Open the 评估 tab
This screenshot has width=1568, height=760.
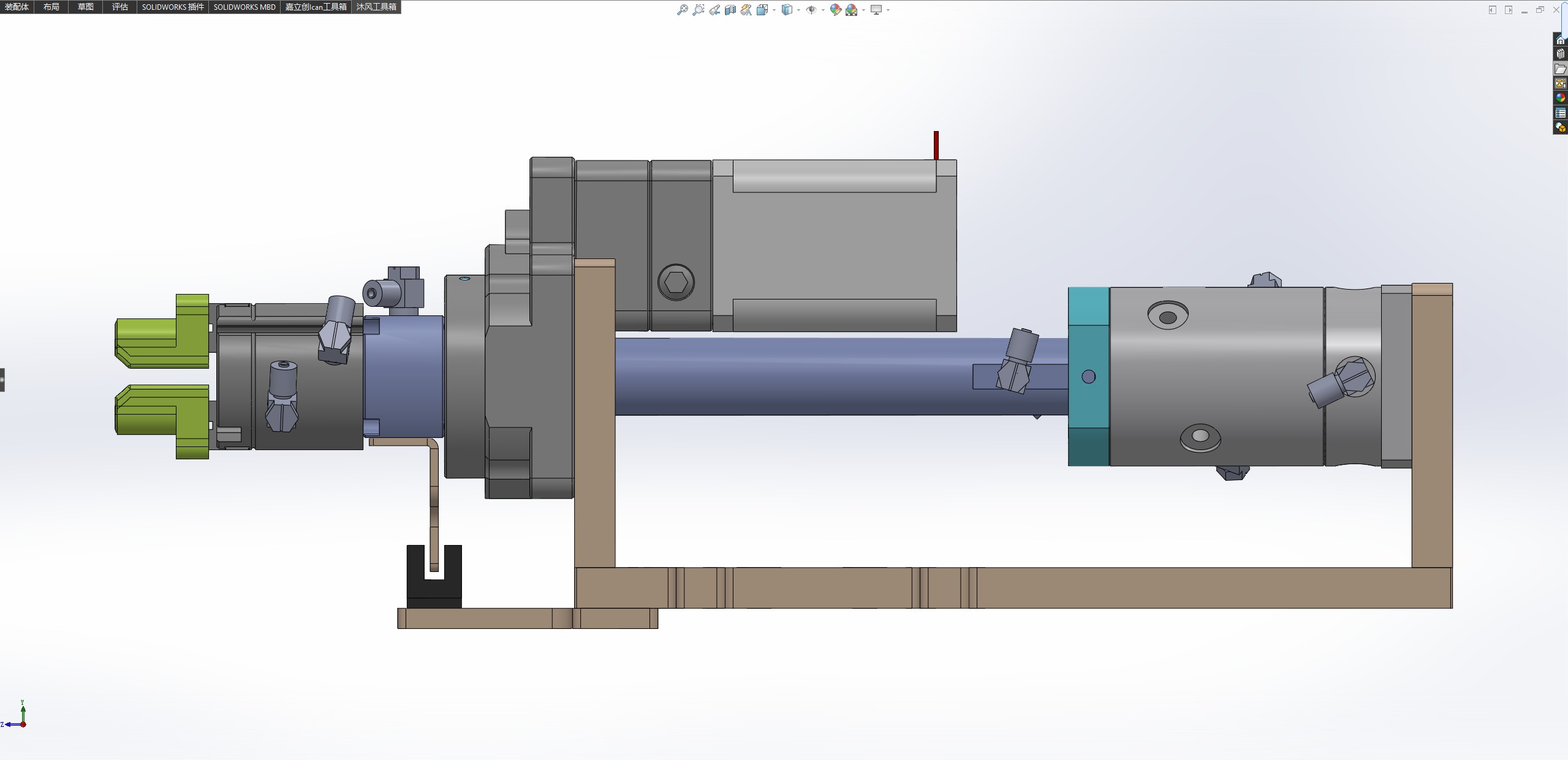pos(119,7)
